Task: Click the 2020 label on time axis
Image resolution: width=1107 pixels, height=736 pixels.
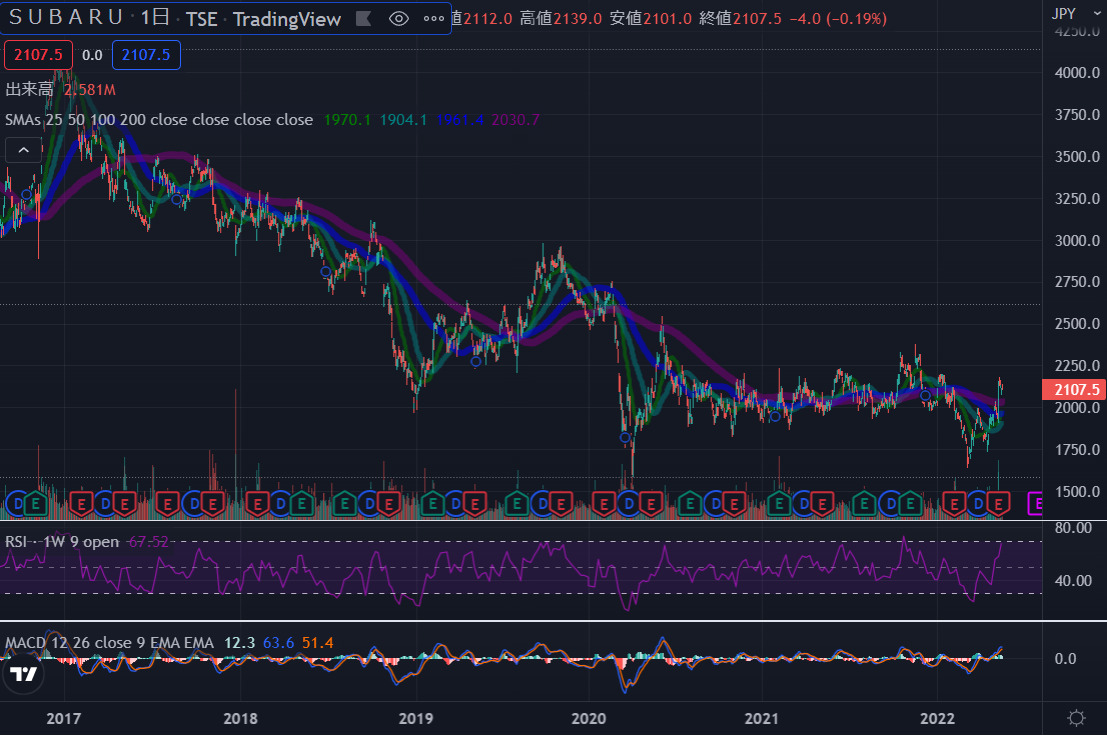Action: click(589, 718)
